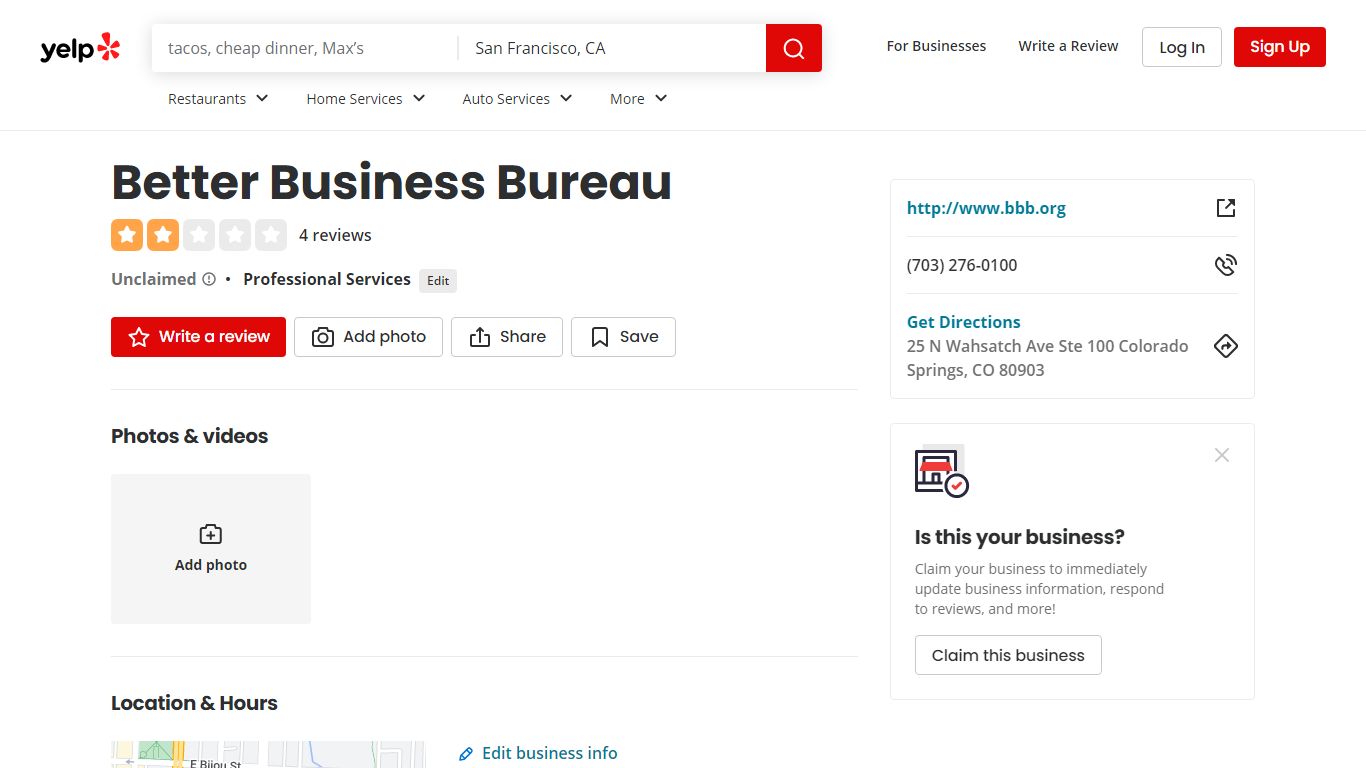The image size is (1366, 768).
Task: Click the pencil icon by Edit business info
Action: 466,754
